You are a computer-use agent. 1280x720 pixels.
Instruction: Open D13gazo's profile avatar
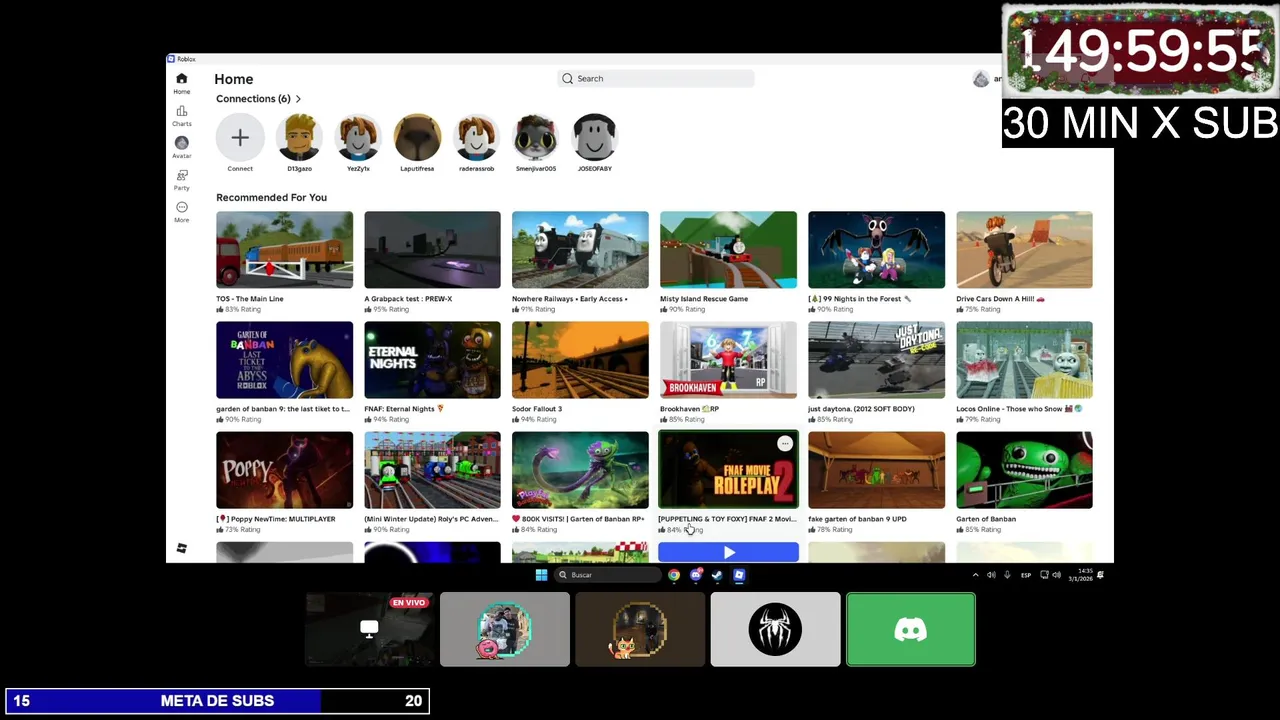pos(299,138)
